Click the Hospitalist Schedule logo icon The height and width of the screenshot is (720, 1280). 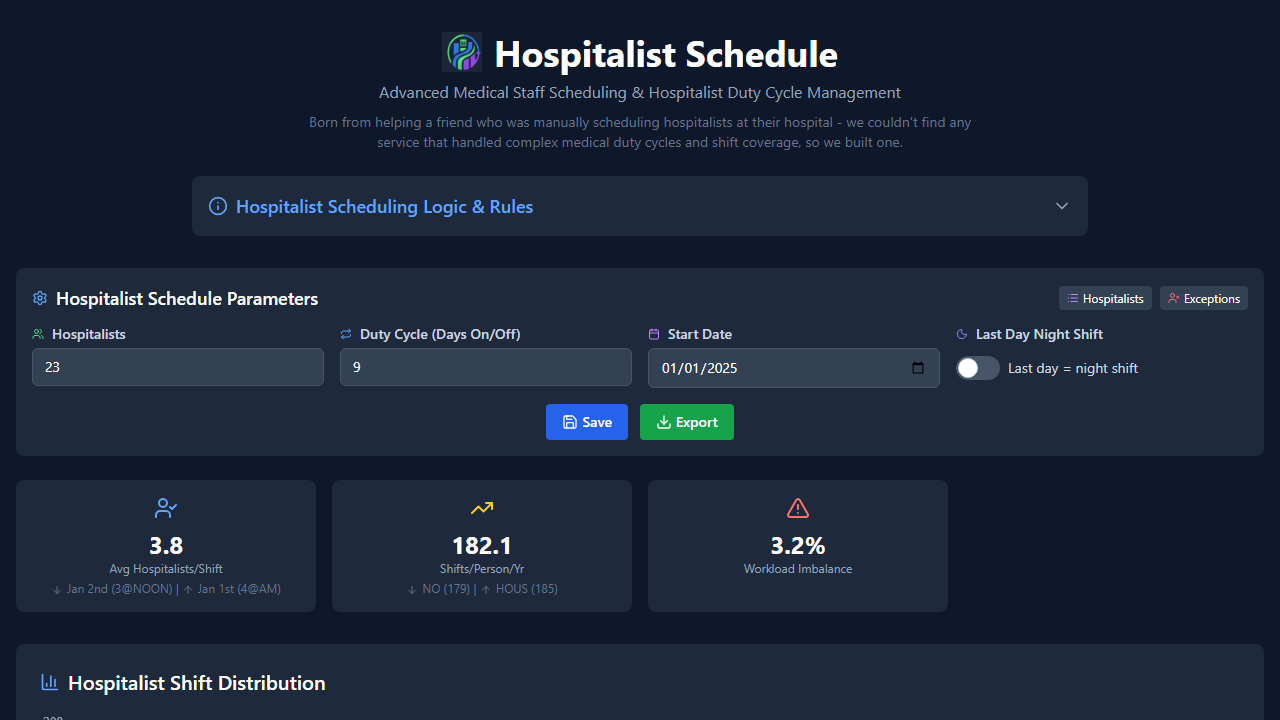[462, 53]
